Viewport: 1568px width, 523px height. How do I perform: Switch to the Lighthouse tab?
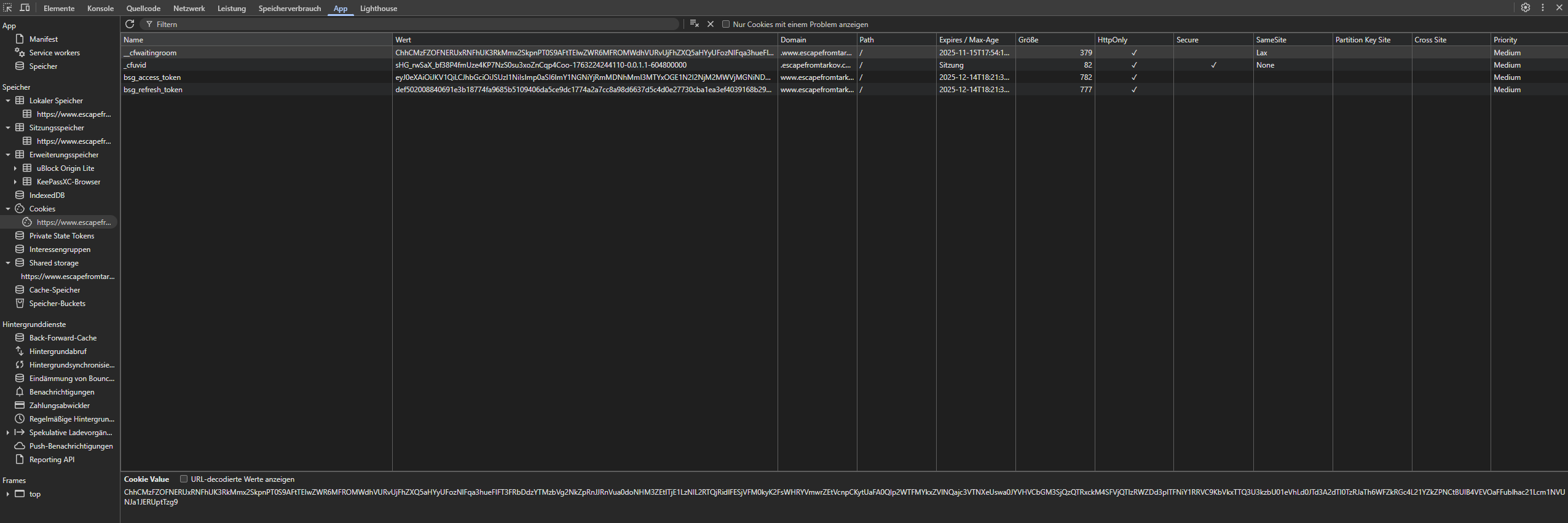pyautogui.click(x=378, y=9)
